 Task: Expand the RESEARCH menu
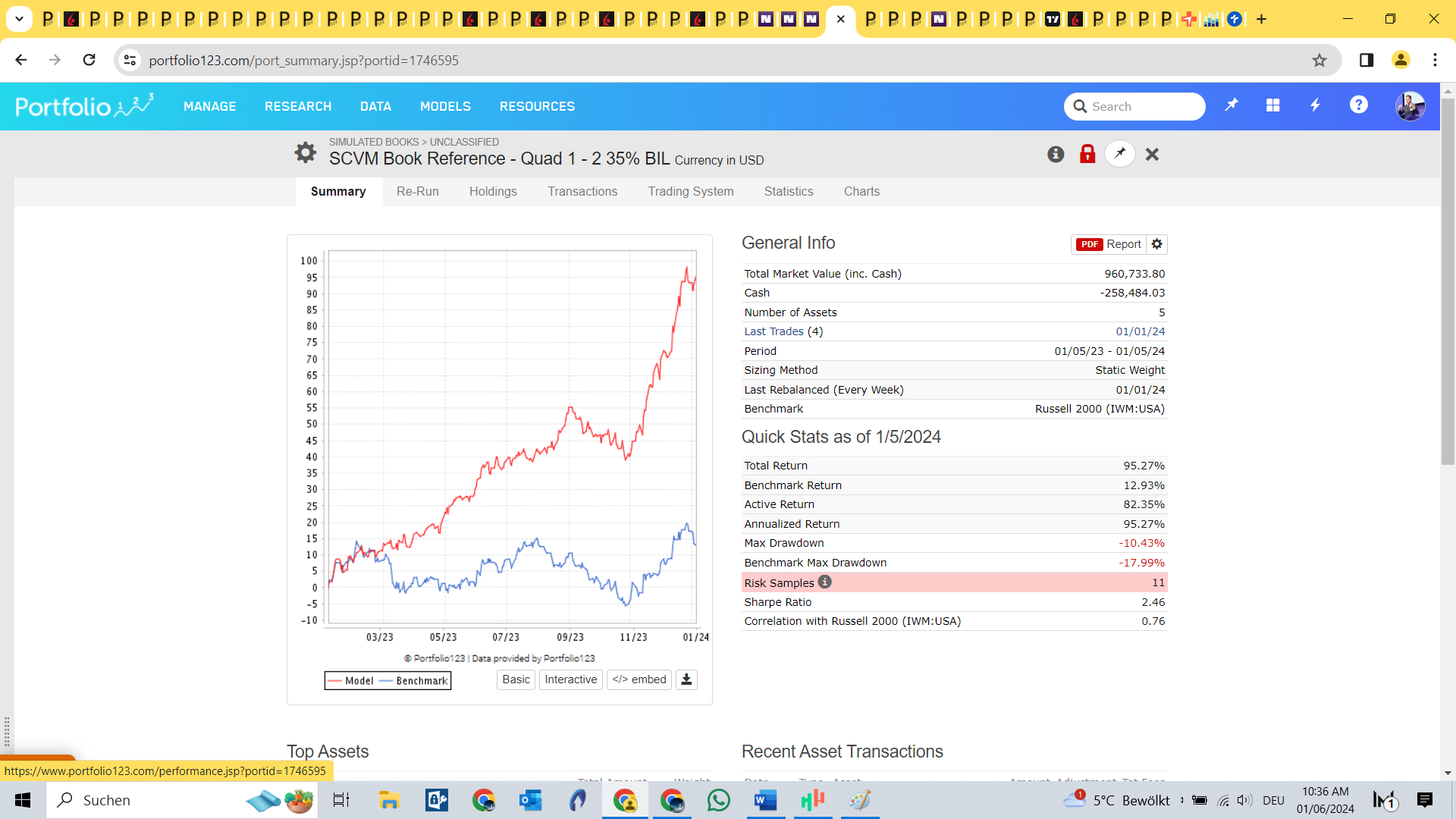(x=298, y=106)
